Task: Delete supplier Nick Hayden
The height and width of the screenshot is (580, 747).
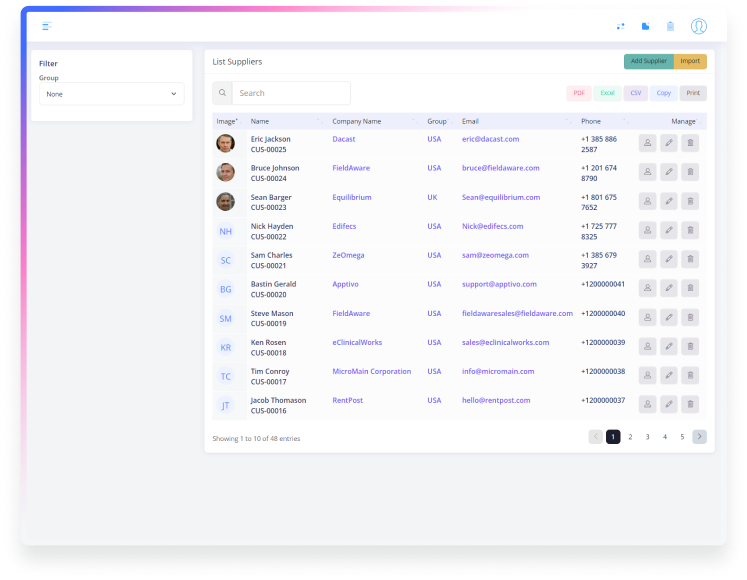Action: tap(690, 230)
